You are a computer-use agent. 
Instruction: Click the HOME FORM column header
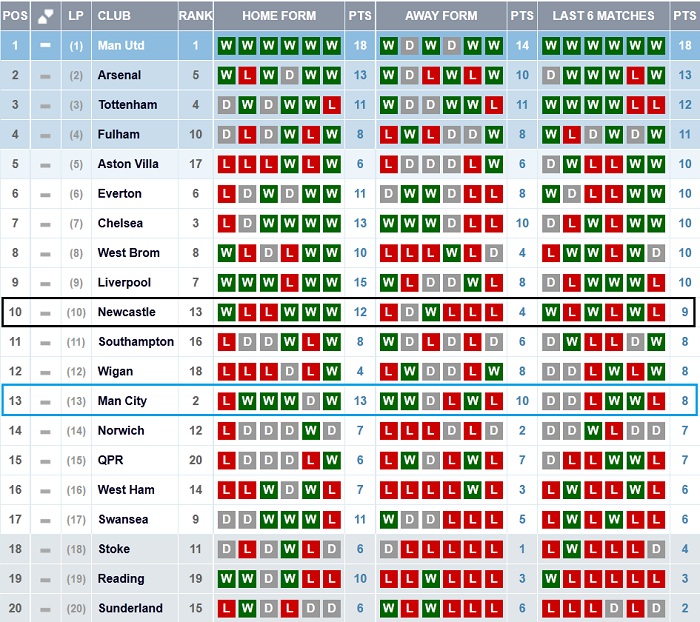click(x=279, y=16)
